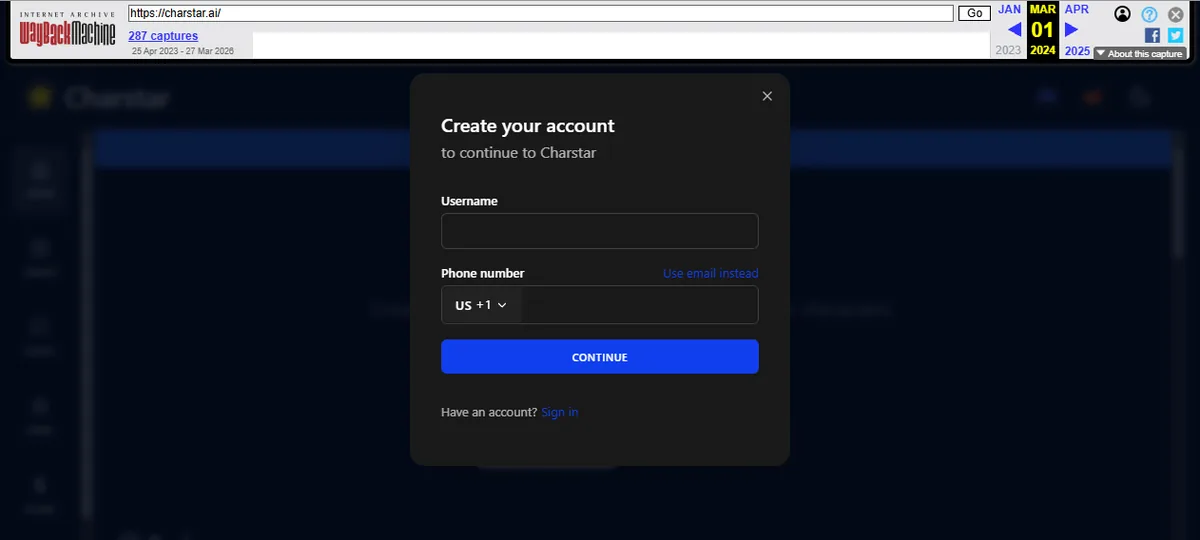The height and width of the screenshot is (540, 1200).
Task: Open the 287 captures link
Action: (163, 36)
